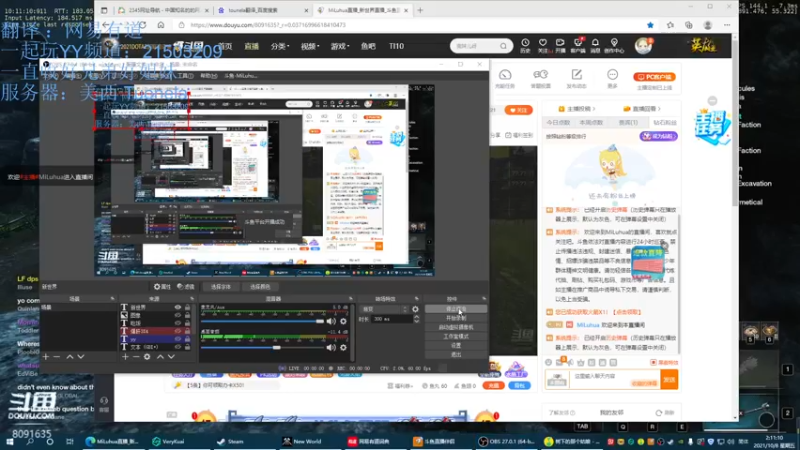Adjust the desktop audio volume slider
The image size is (800, 450).
pyautogui.click(x=262, y=347)
